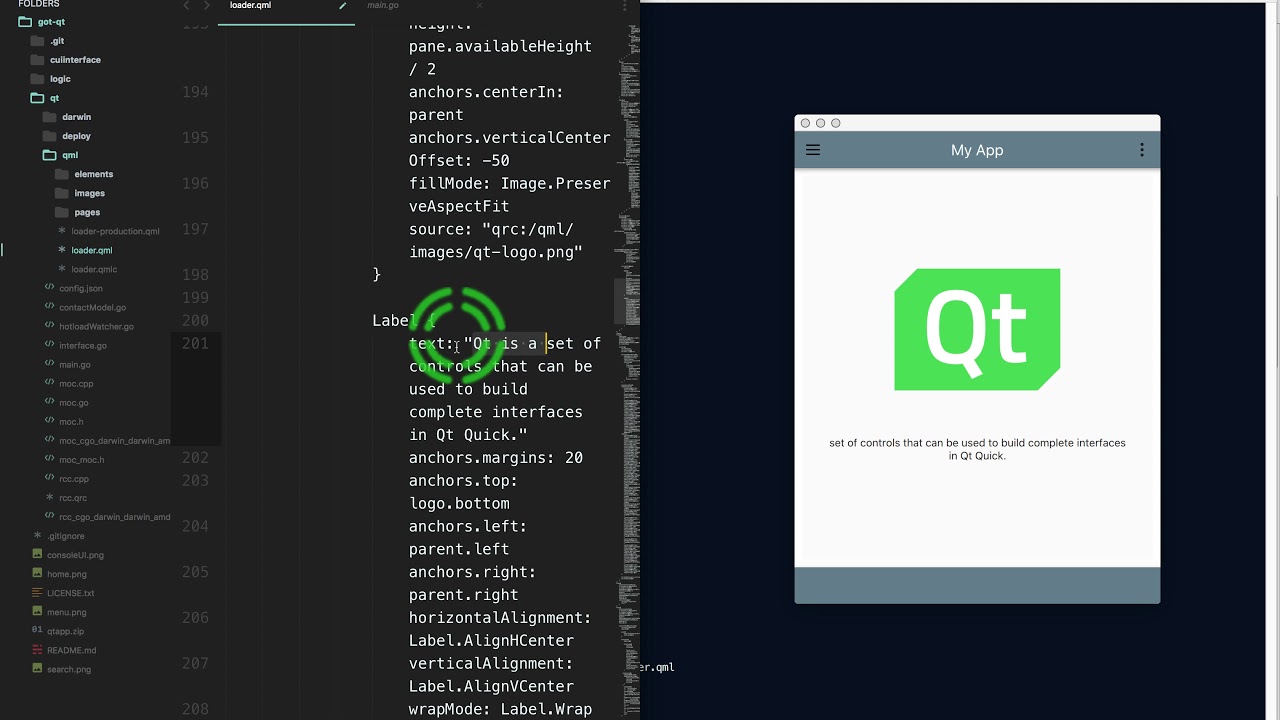Open the three-dot overflow menu in My App
Image resolution: width=1280 pixels, height=720 pixels.
point(1142,150)
